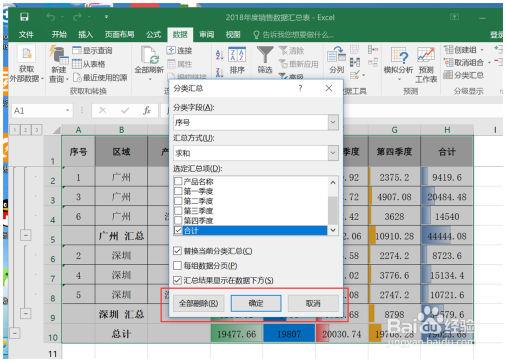Switch to the 页面布局 tab
The image size is (506, 362).
[119, 34]
